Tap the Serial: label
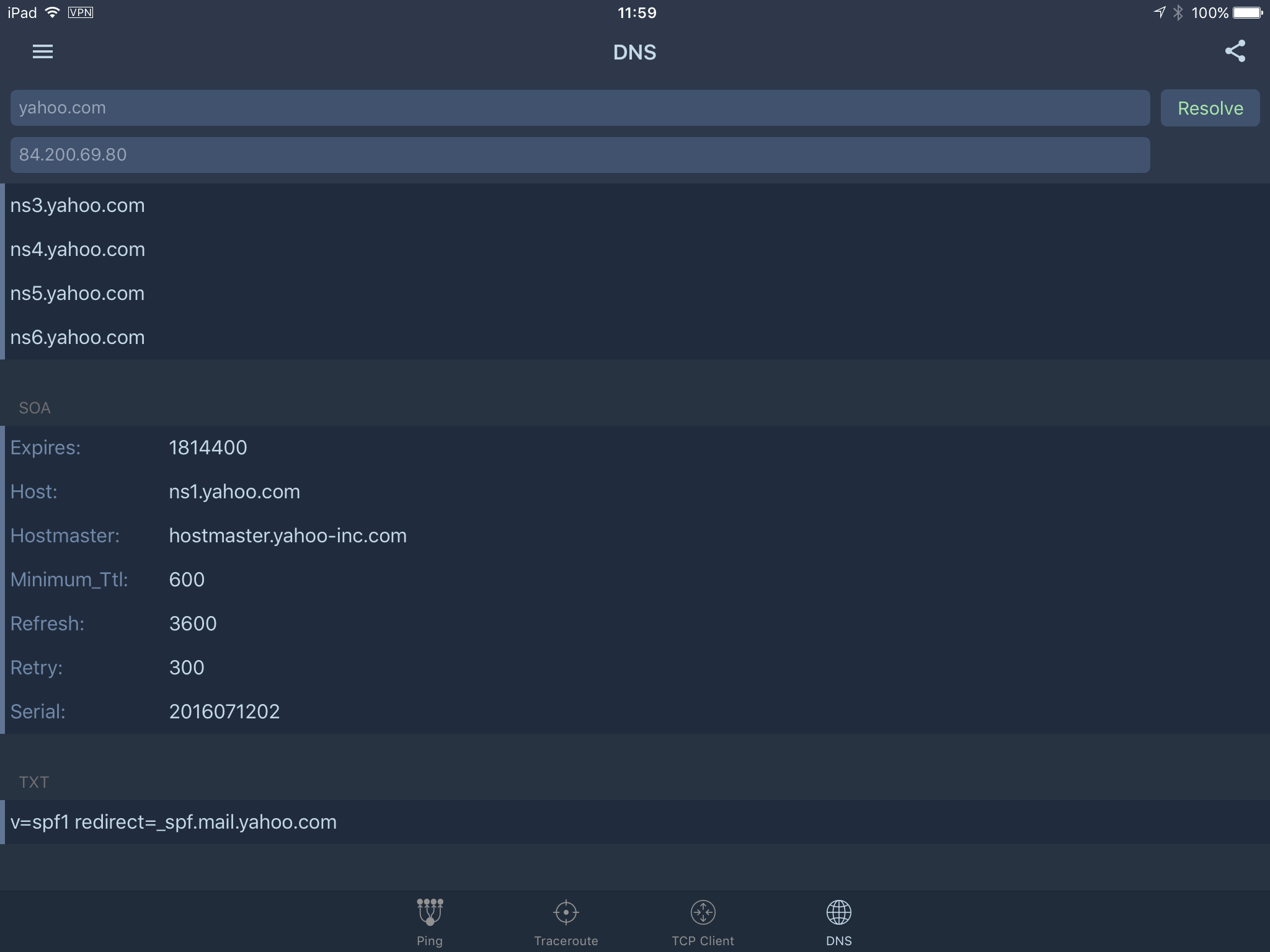Screen dimensions: 1270x952 (x=38, y=712)
